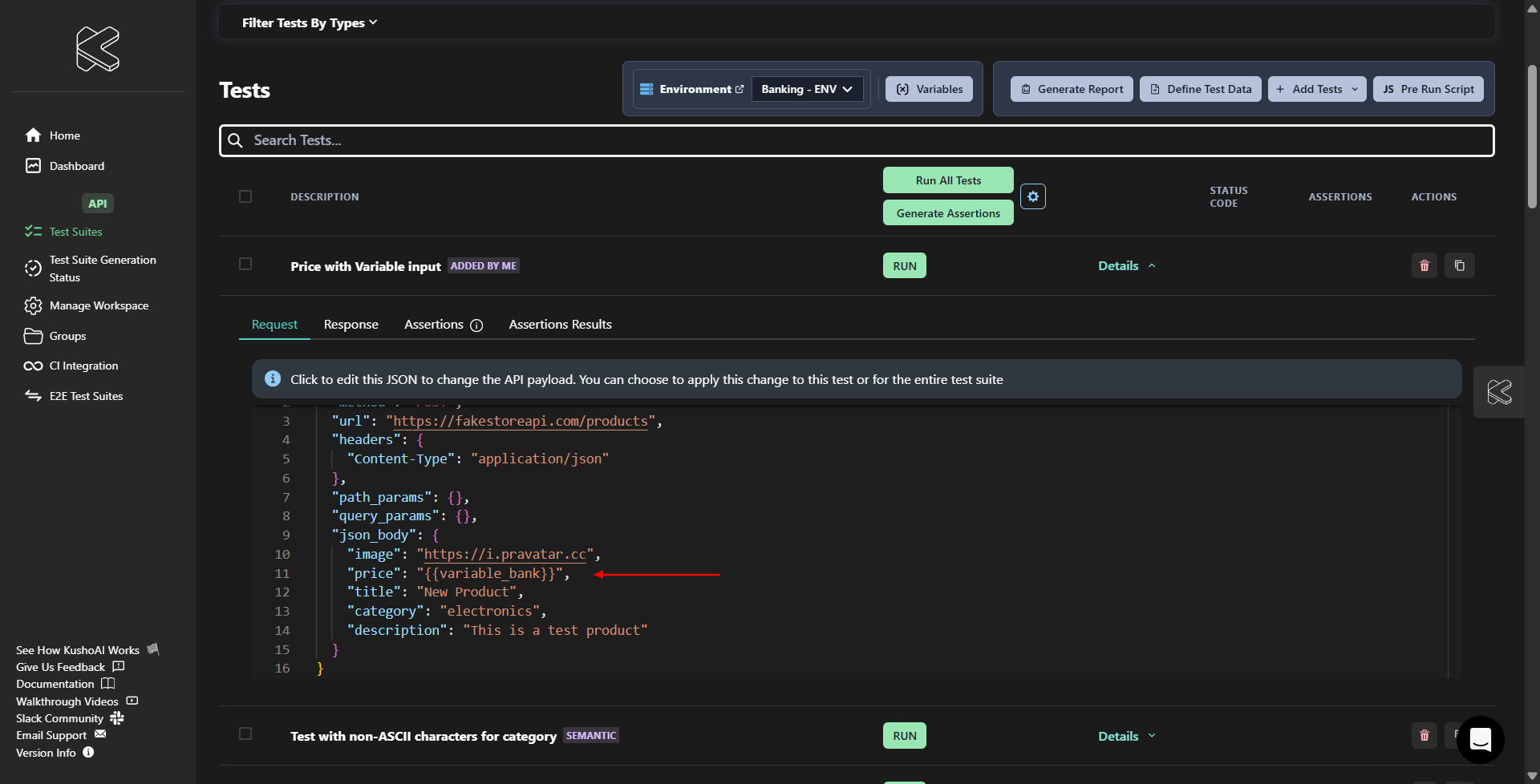The width and height of the screenshot is (1540, 784).
Task: Open Version Info icon in sidebar
Action: [89, 753]
